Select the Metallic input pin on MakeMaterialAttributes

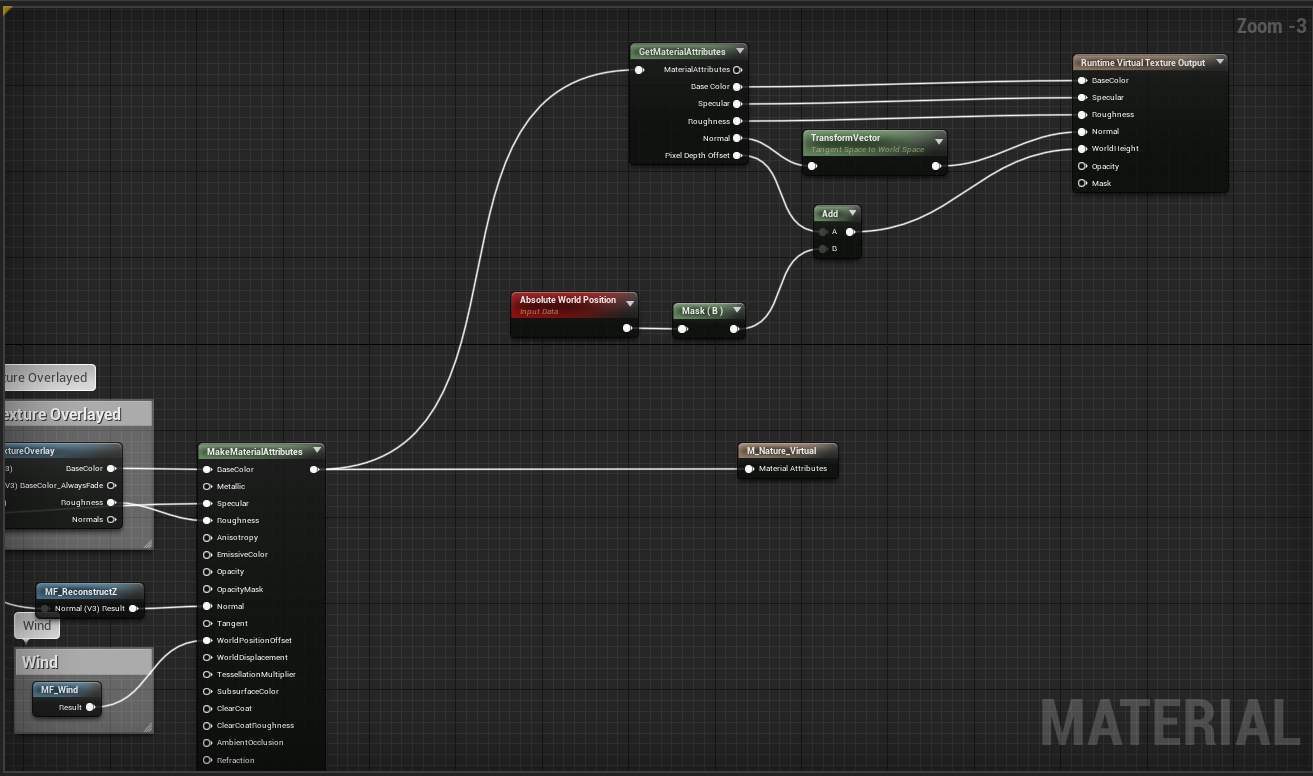point(208,486)
